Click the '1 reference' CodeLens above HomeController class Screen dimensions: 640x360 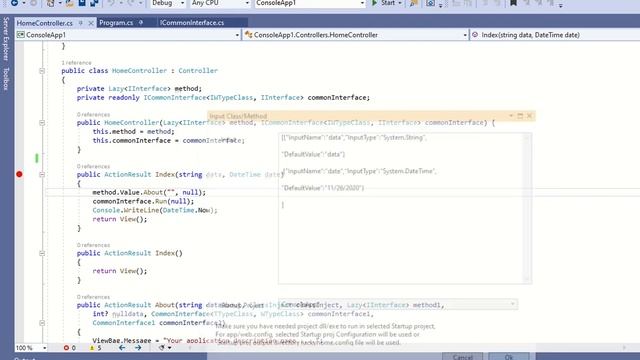(x=76, y=63)
